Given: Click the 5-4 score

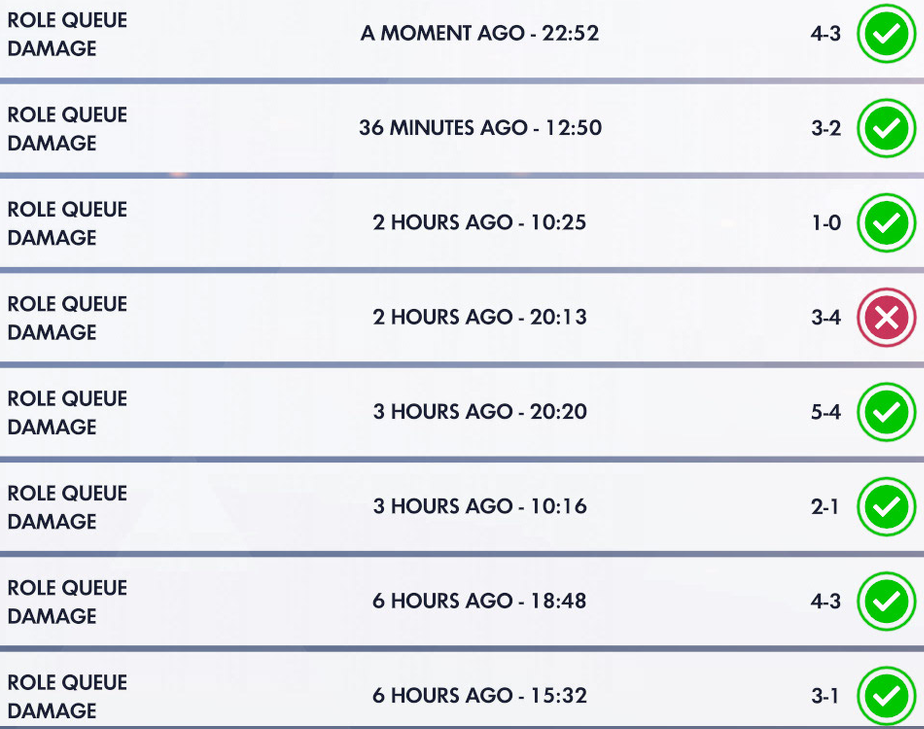Looking at the screenshot, I should [826, 412].
